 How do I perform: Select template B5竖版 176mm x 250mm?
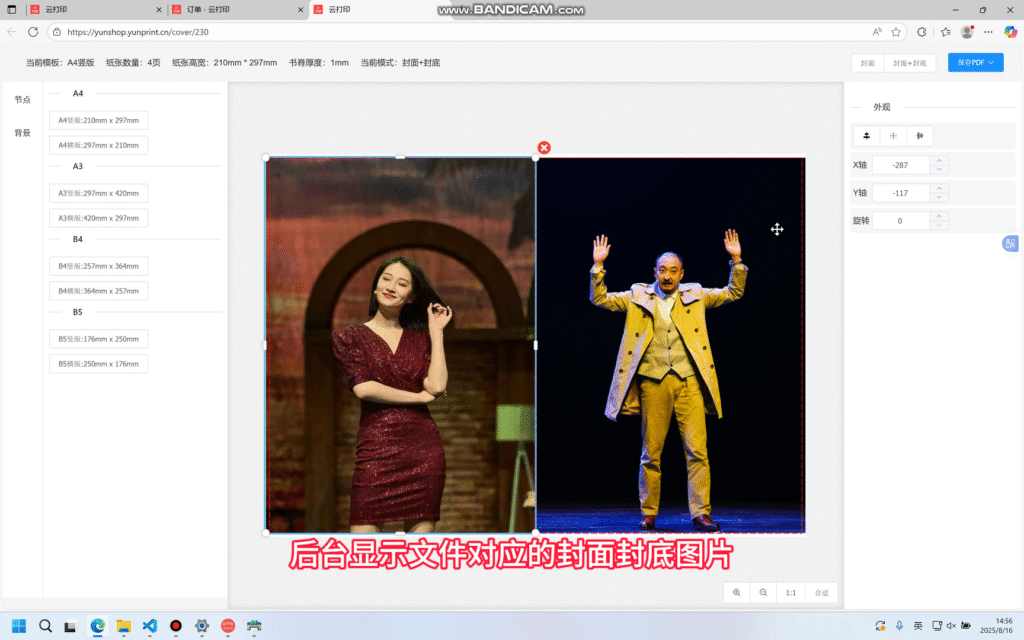99,339
